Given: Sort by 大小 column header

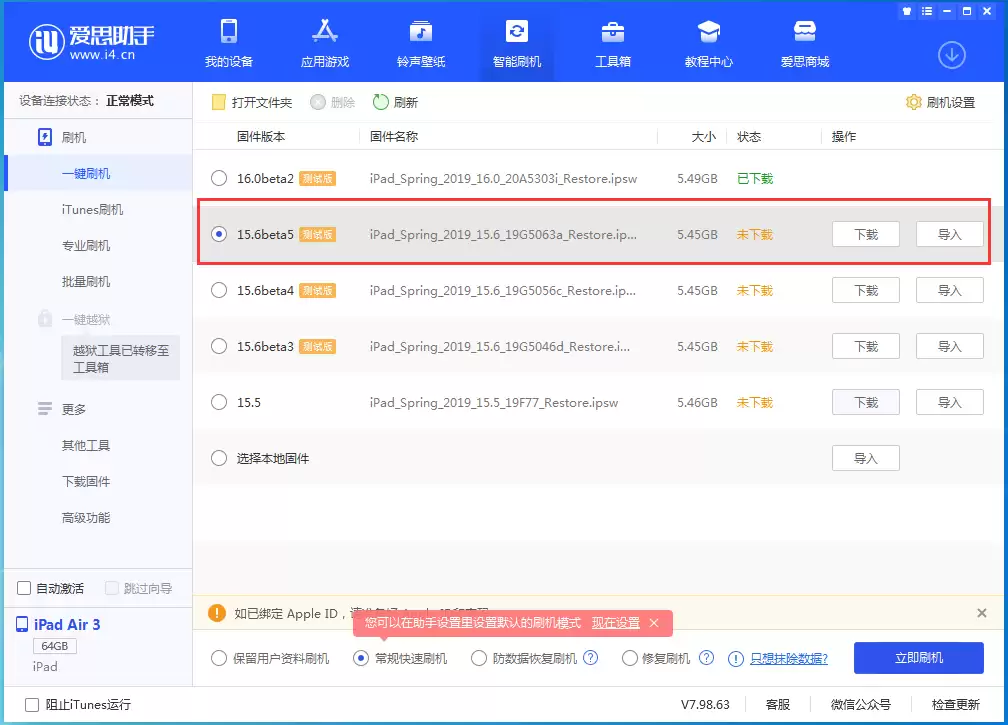Looking at the screenshot, I should pos(703,136).
